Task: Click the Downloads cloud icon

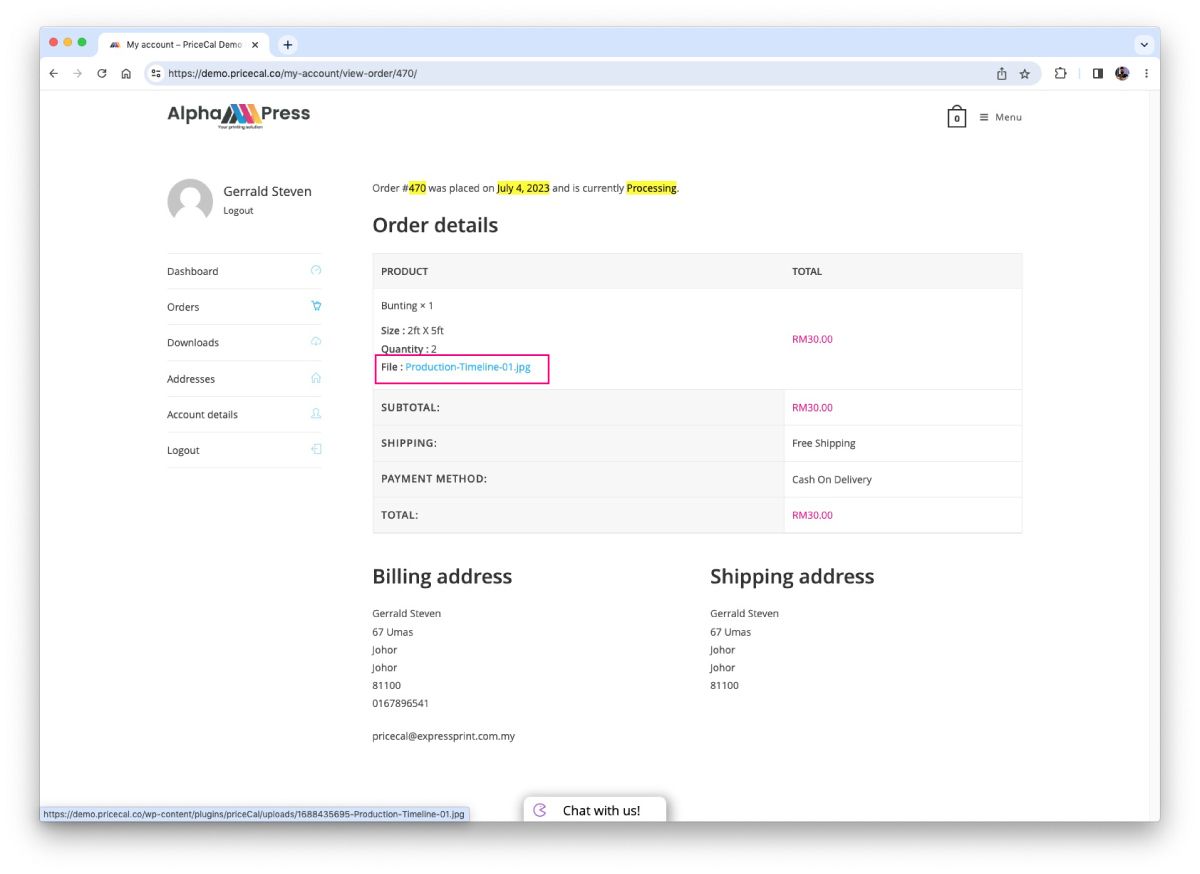Action: tap(316, 342)
